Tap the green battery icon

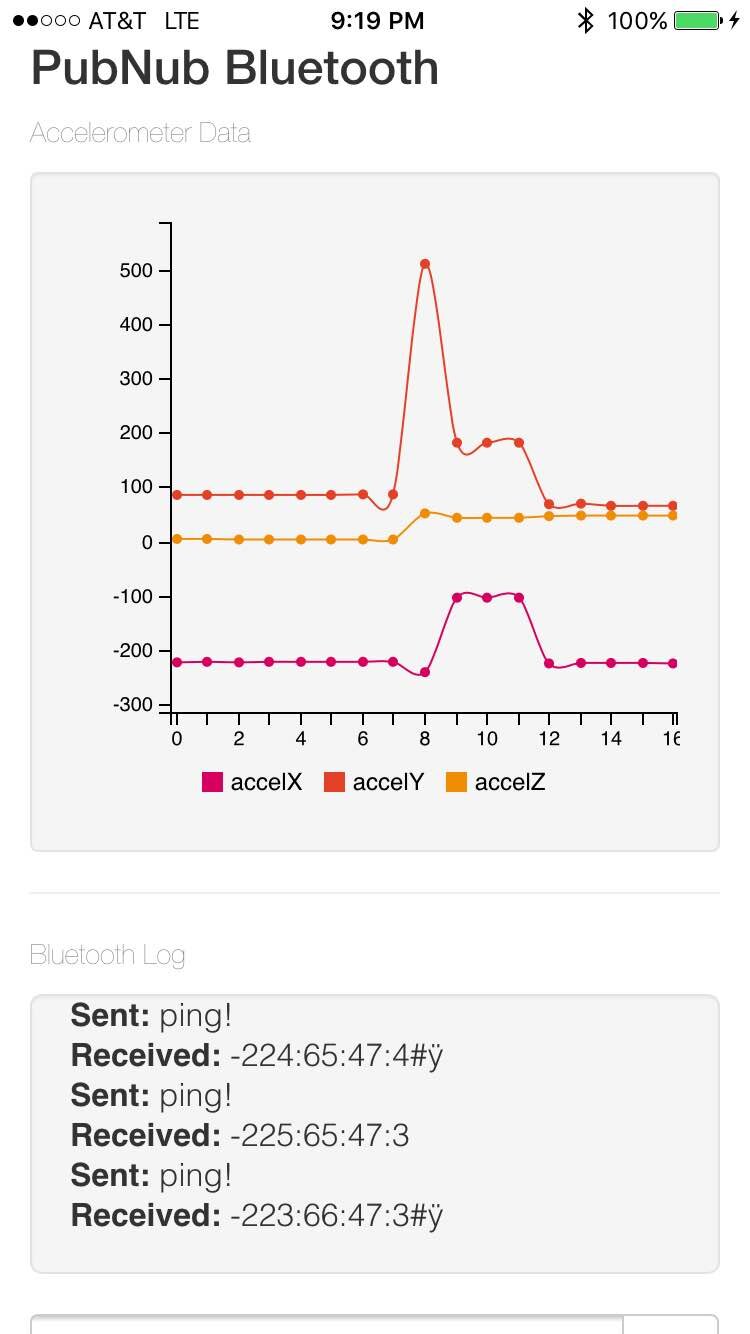pos(699,20)
